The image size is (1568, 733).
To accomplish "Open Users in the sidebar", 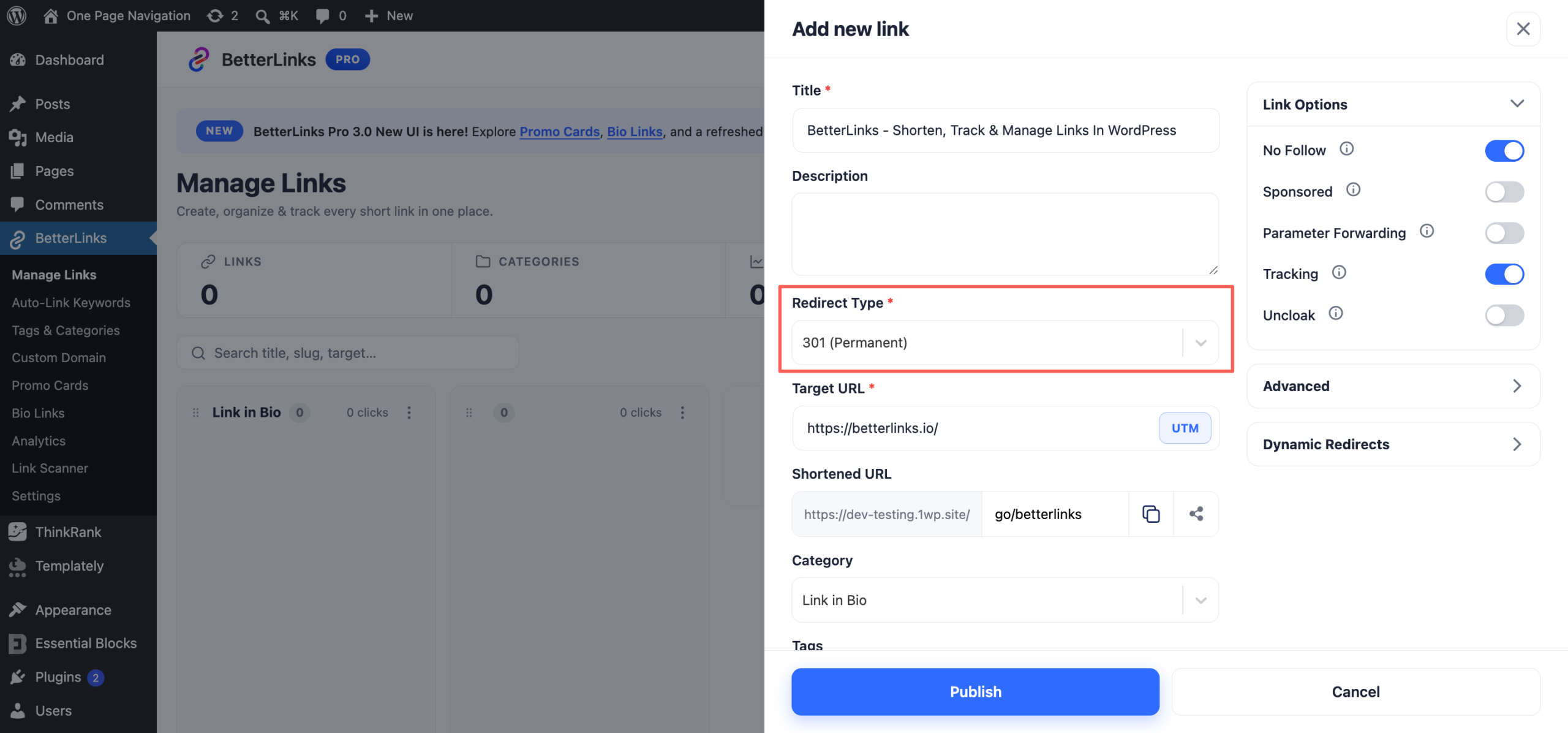I will 53,711.
